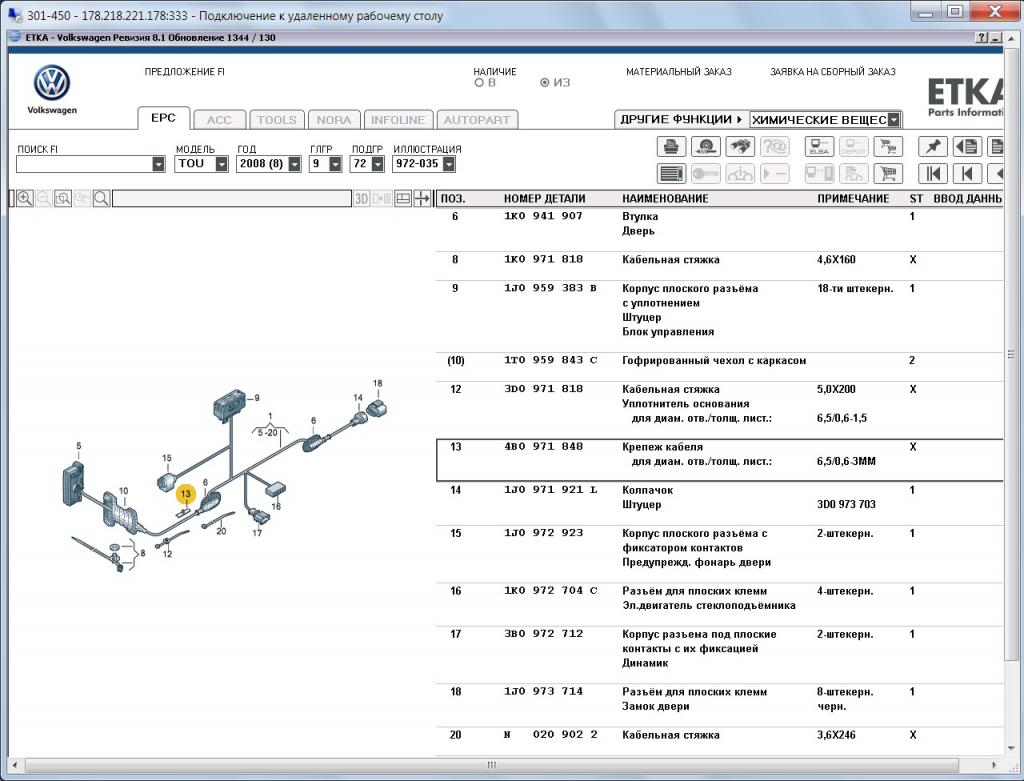This screenshot has width=1024, height=781.
Task: Switch to the INFOLINE tab
Action: 398,120
